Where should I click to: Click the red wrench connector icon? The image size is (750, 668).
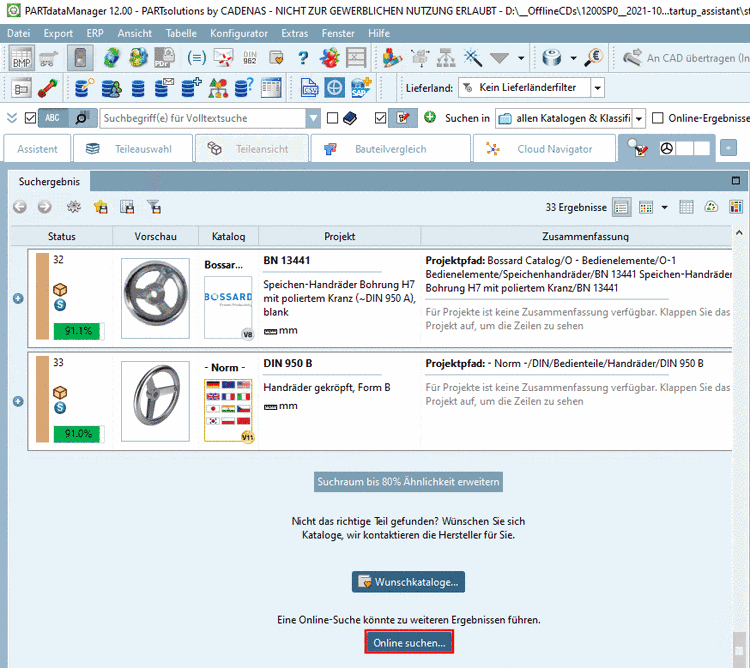(x=48, y=88)
